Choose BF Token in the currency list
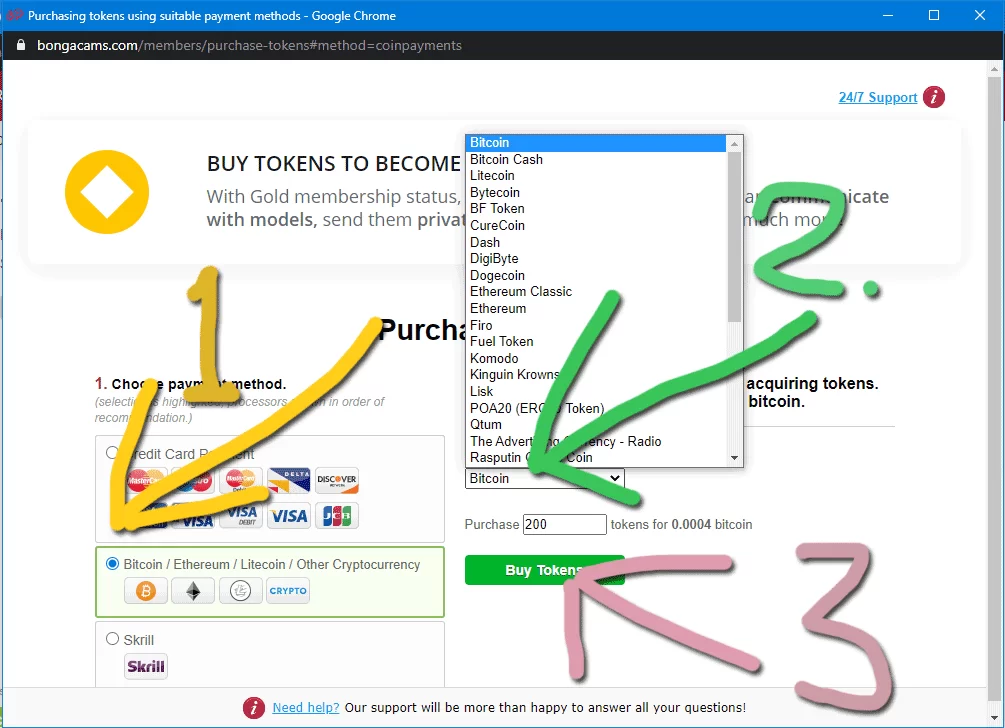Screen dimensions: 1005x728 point(596,209)
